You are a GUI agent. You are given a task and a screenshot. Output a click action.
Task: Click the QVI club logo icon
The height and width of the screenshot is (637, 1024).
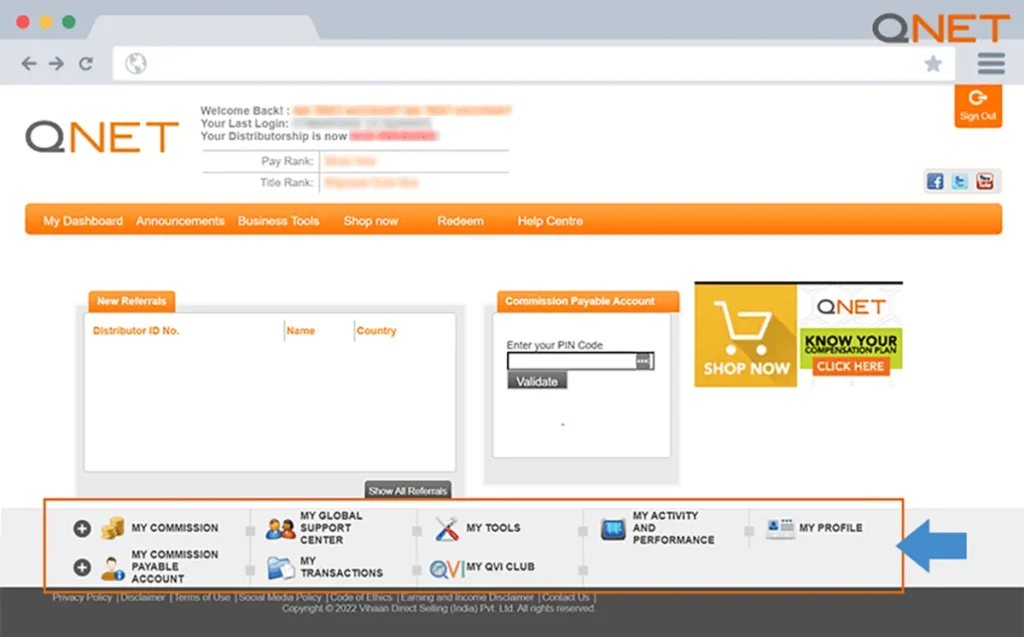click(446, 568)
